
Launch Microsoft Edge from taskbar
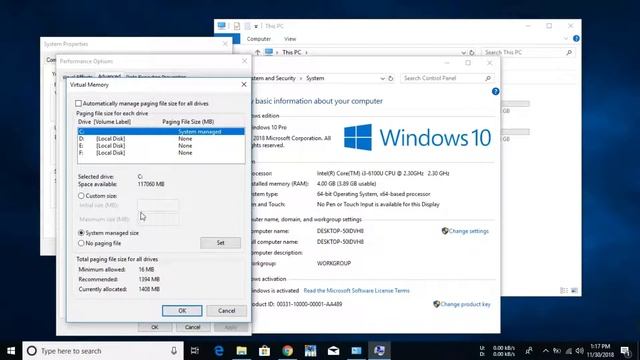point(219,351)
